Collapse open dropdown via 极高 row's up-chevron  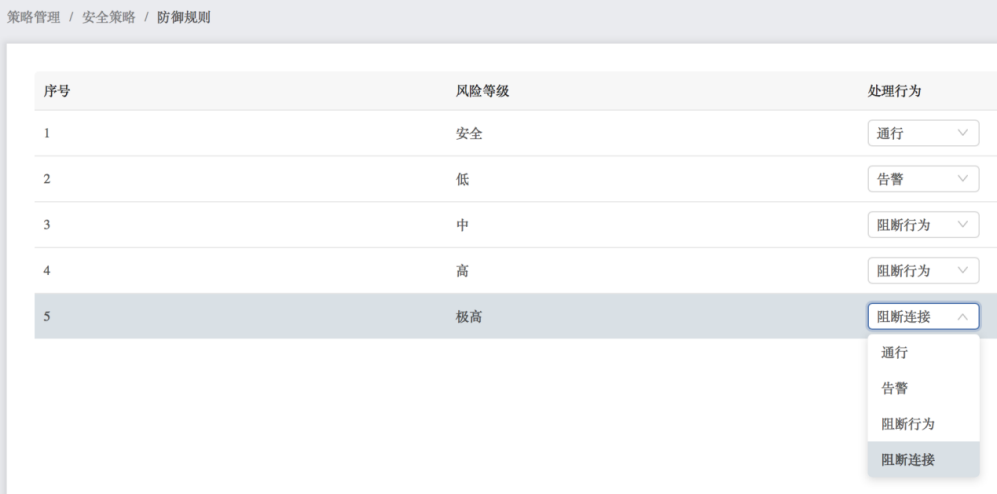point(963,316)
